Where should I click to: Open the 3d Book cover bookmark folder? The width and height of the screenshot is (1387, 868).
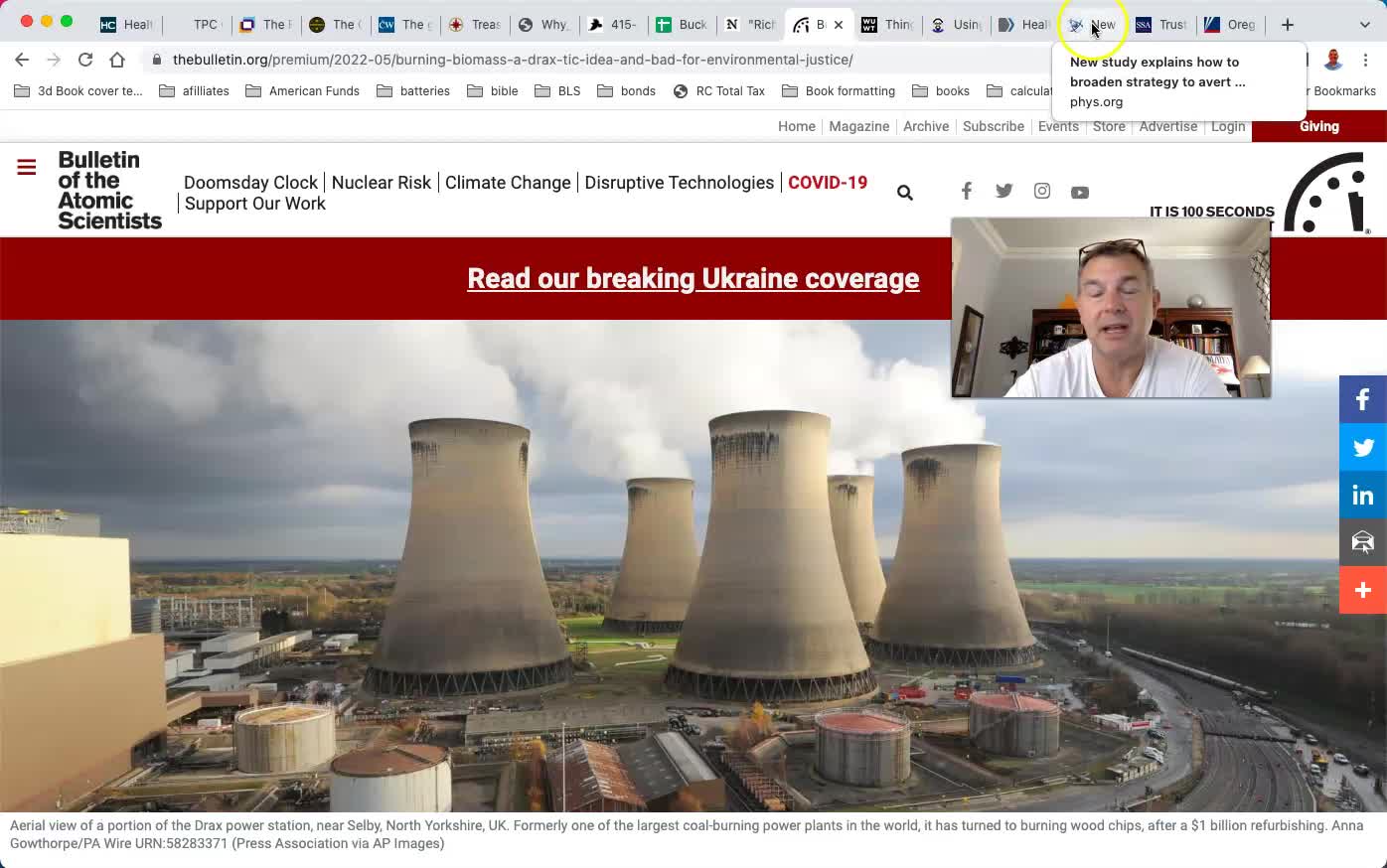(78, 91)
